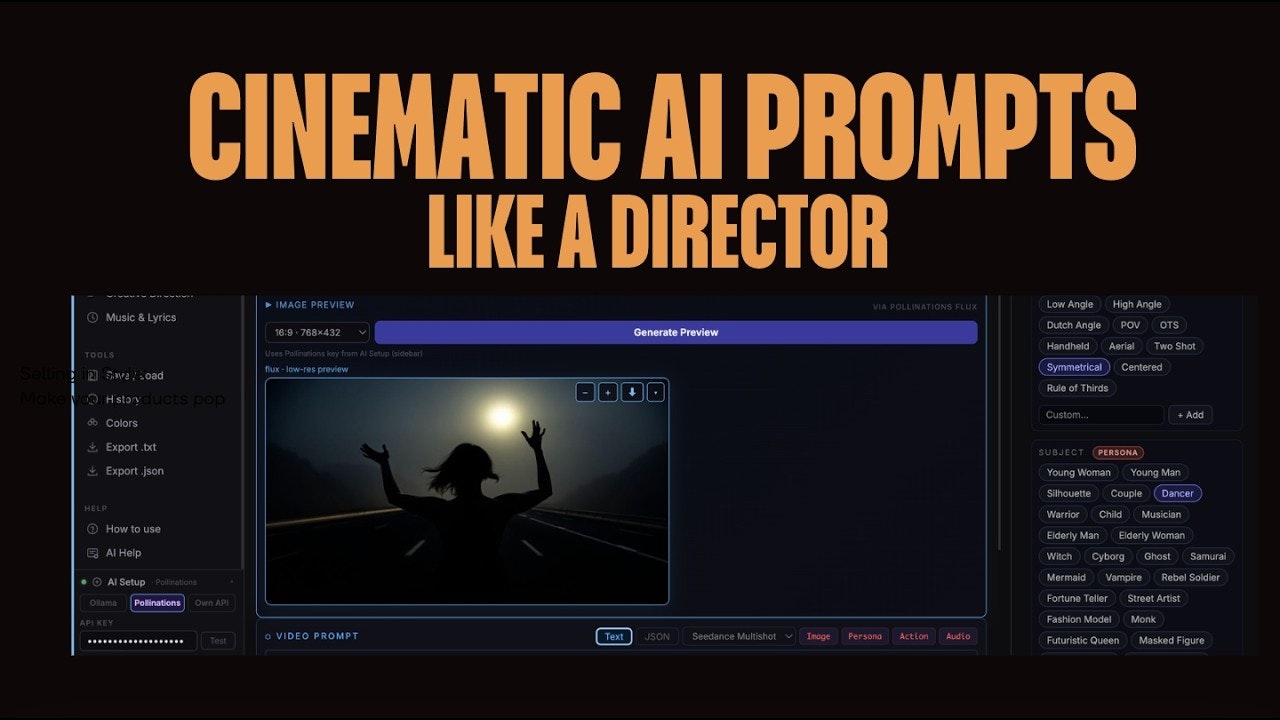Click the Save/Load tool icon

92,375
